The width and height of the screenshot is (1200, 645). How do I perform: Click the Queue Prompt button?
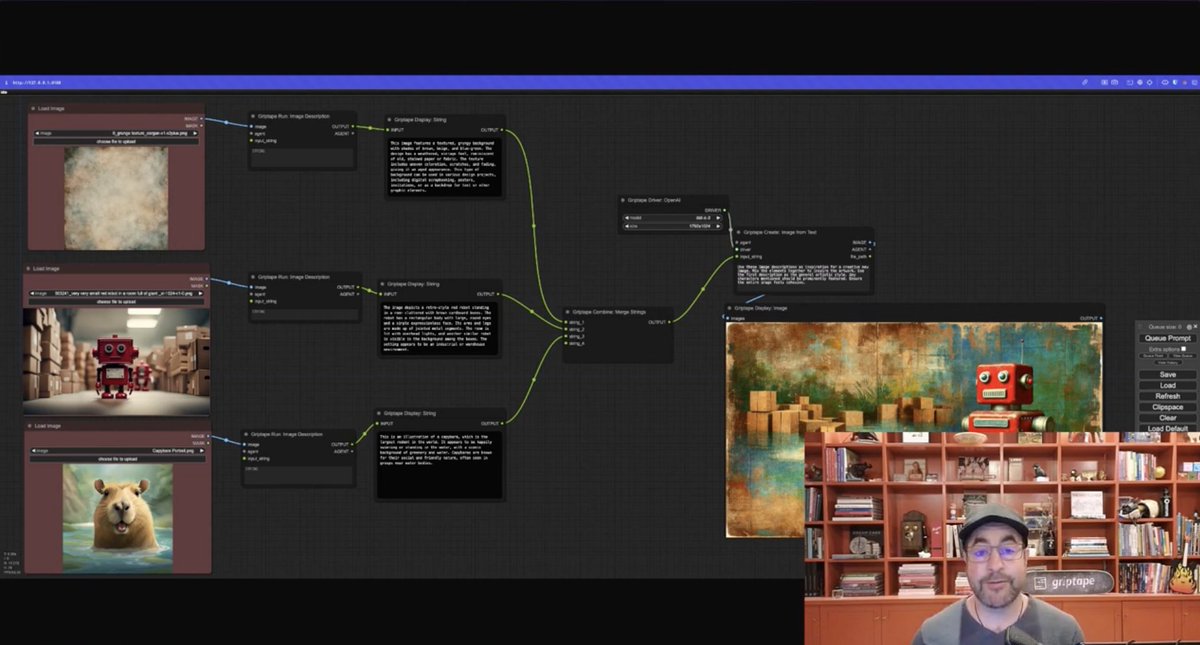coord(1167,338)
